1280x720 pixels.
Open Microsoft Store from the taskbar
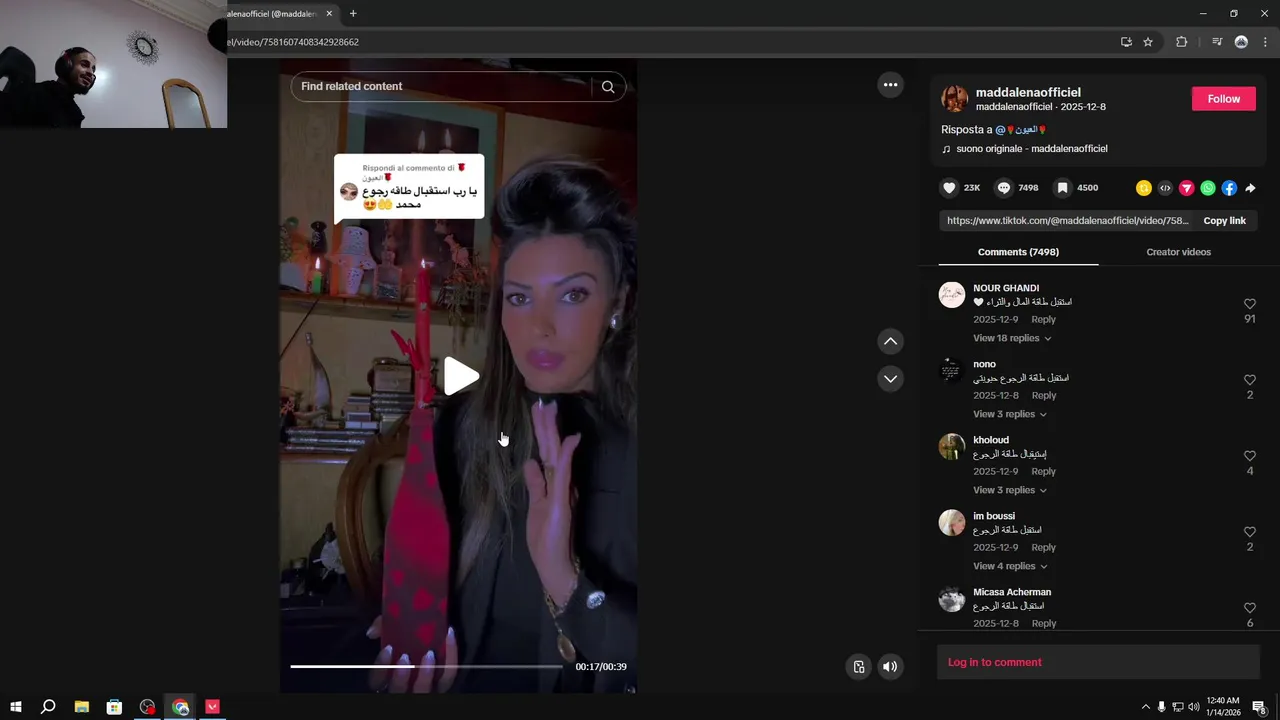coord(115,707)
